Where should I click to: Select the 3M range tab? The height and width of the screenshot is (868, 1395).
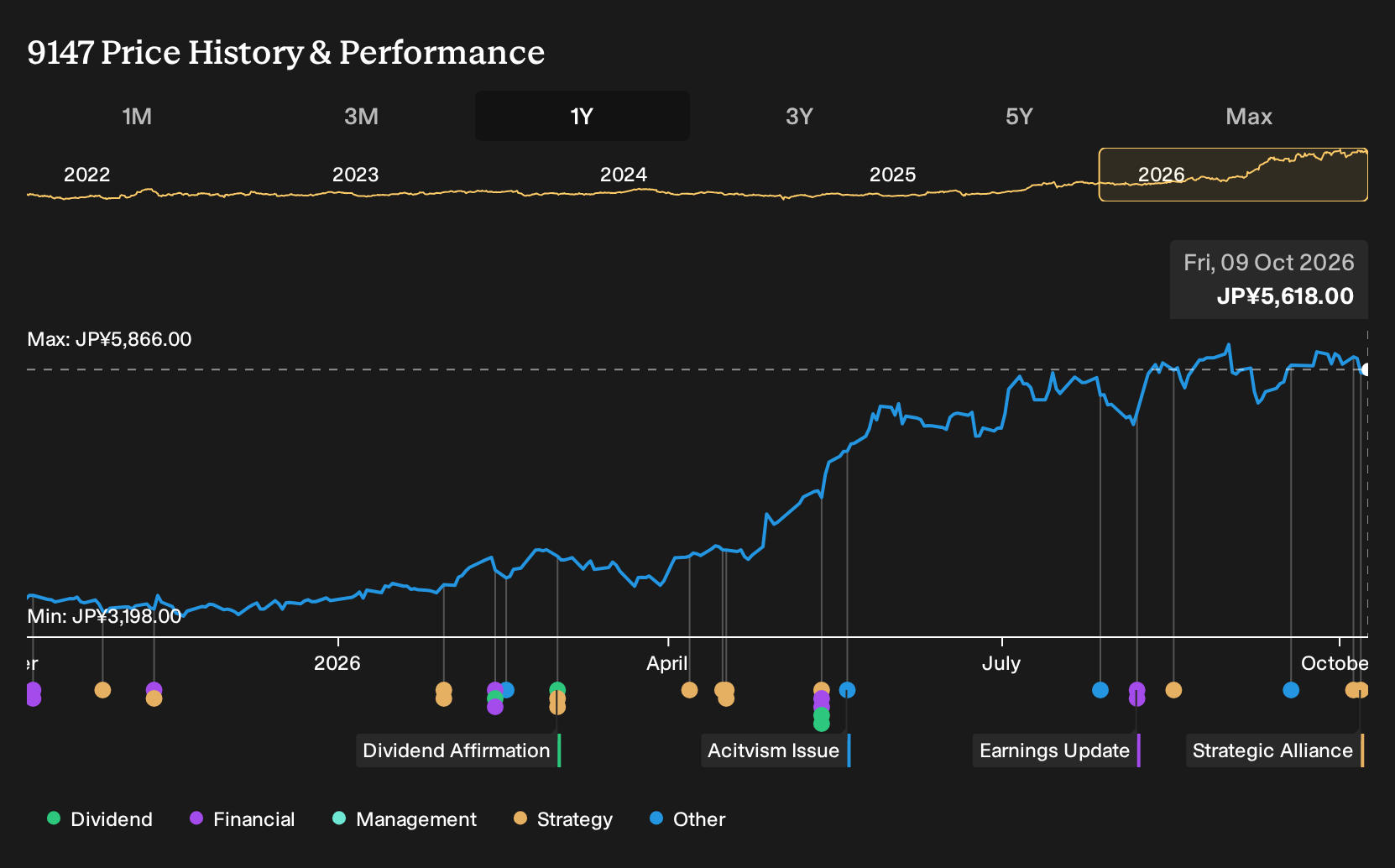coord(361,116)
